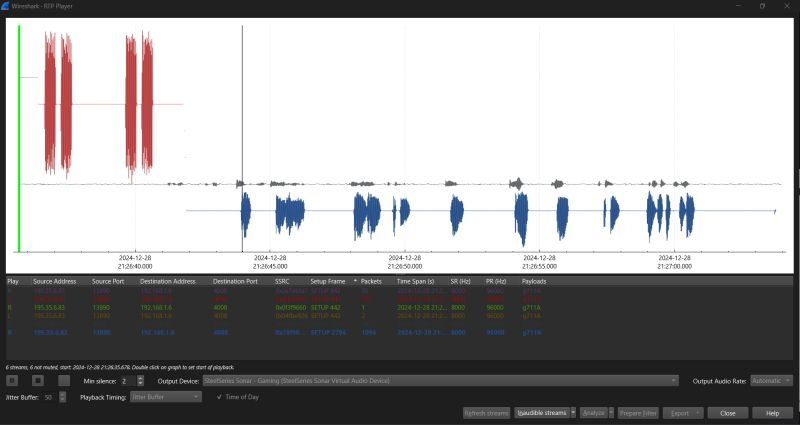Click 1094 packets cell in blue row
The height and width of the screenshot is (425, 800).
(368, 332)
